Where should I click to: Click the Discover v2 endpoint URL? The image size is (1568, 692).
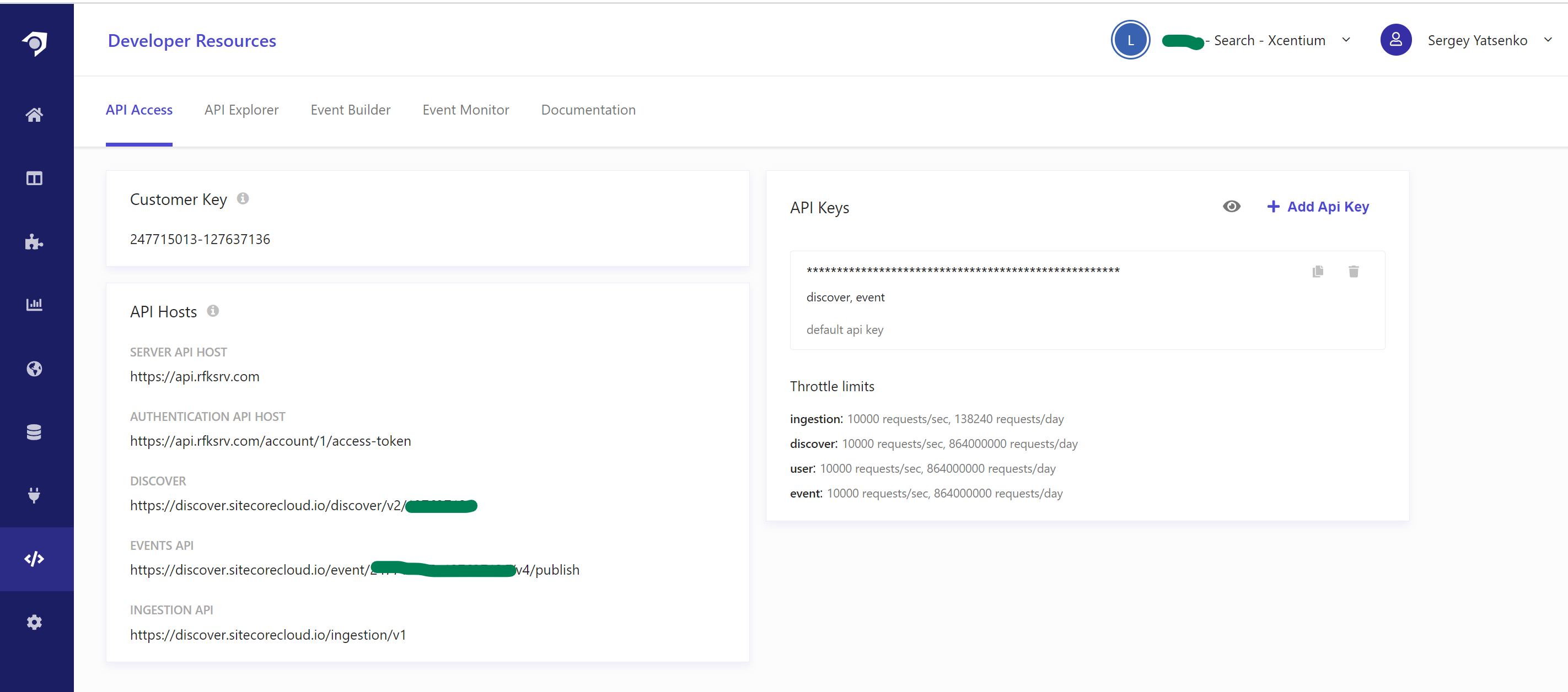(x=304, y=505)
